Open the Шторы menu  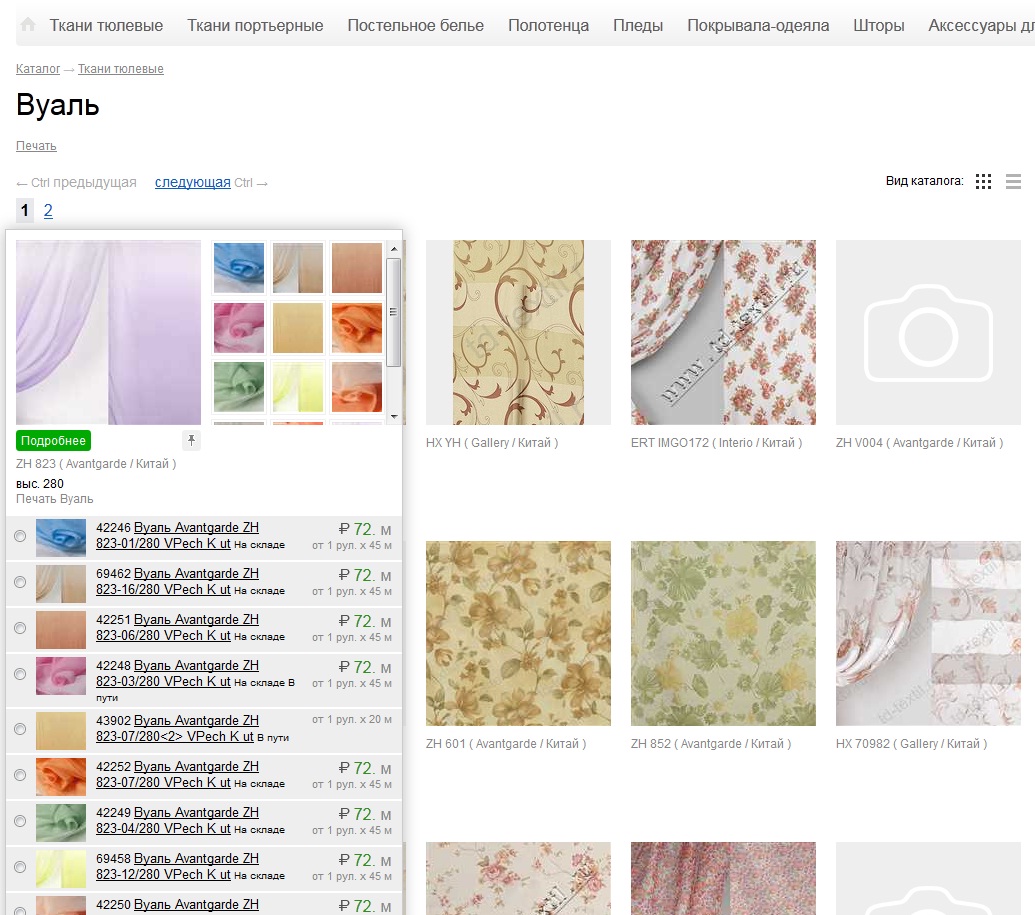pyautogui.click(x=879, y=25)
